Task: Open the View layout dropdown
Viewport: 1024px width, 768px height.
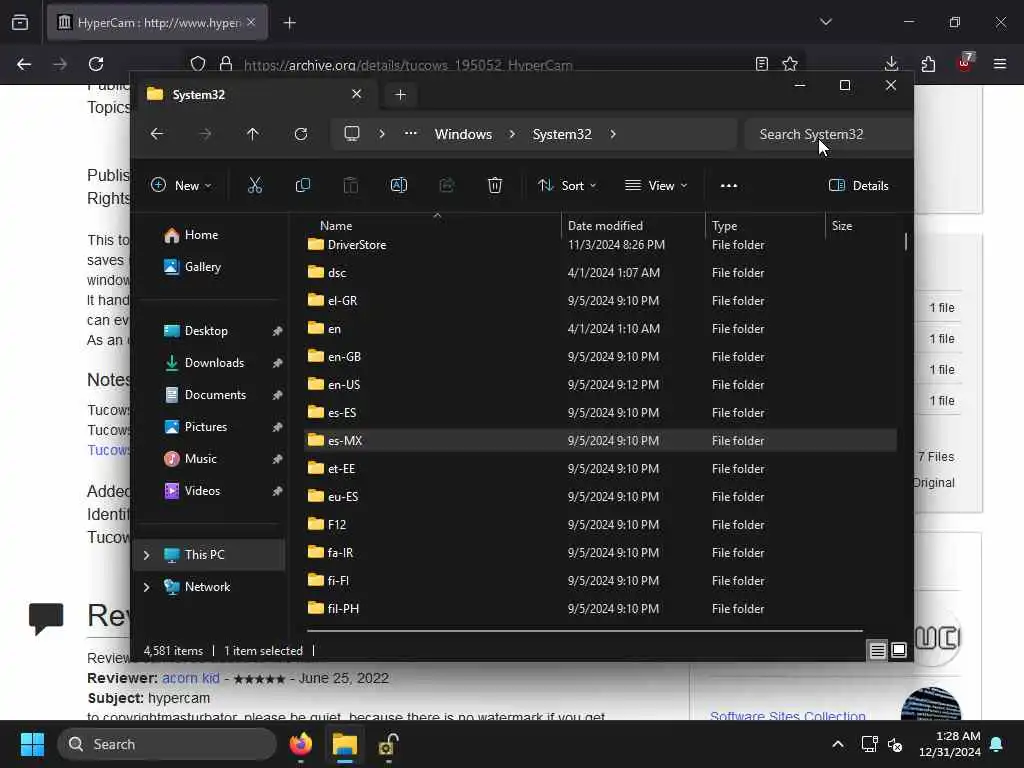Action: 656,185
